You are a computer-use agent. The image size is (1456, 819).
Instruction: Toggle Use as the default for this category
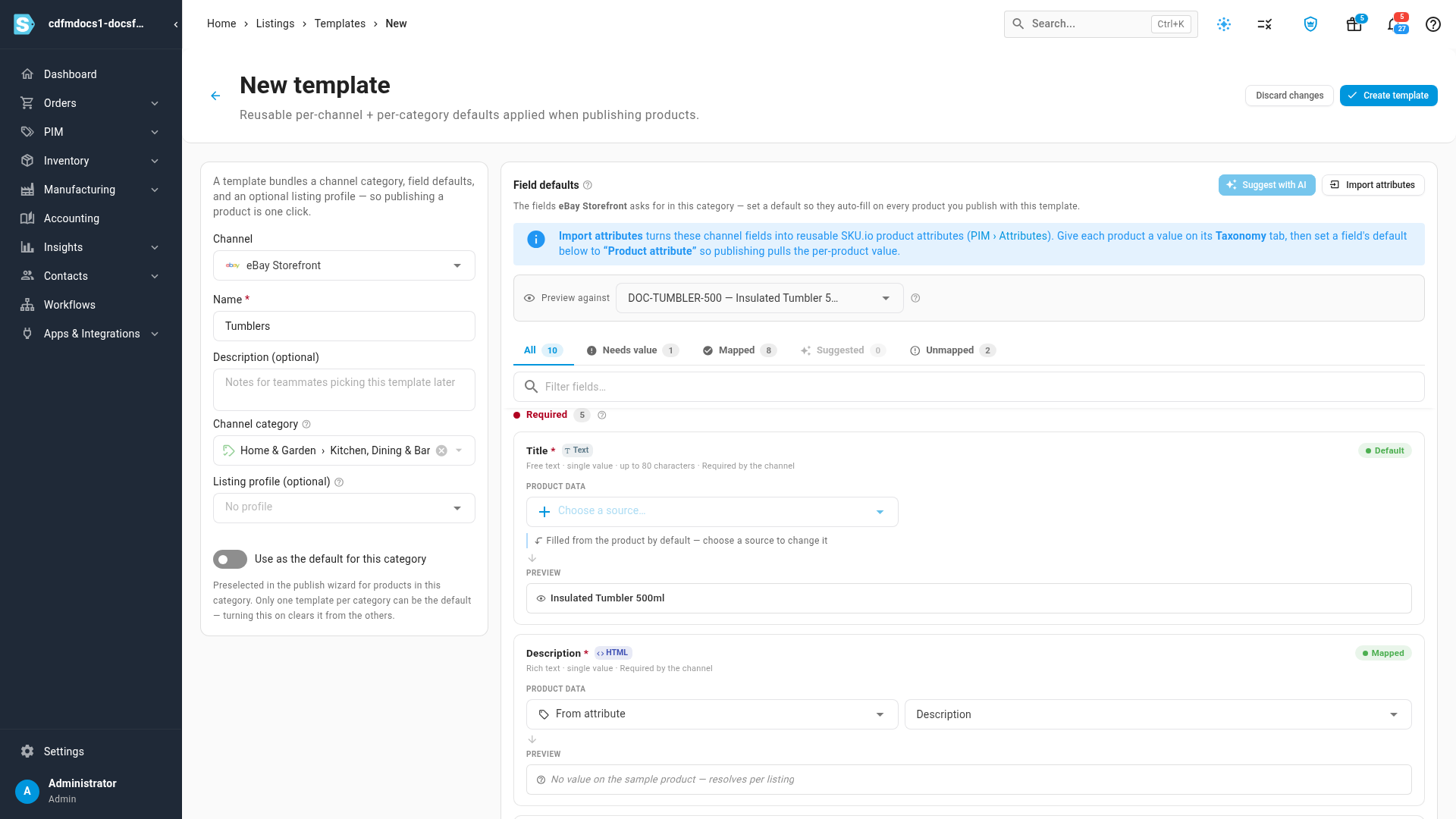click(230, 560)
